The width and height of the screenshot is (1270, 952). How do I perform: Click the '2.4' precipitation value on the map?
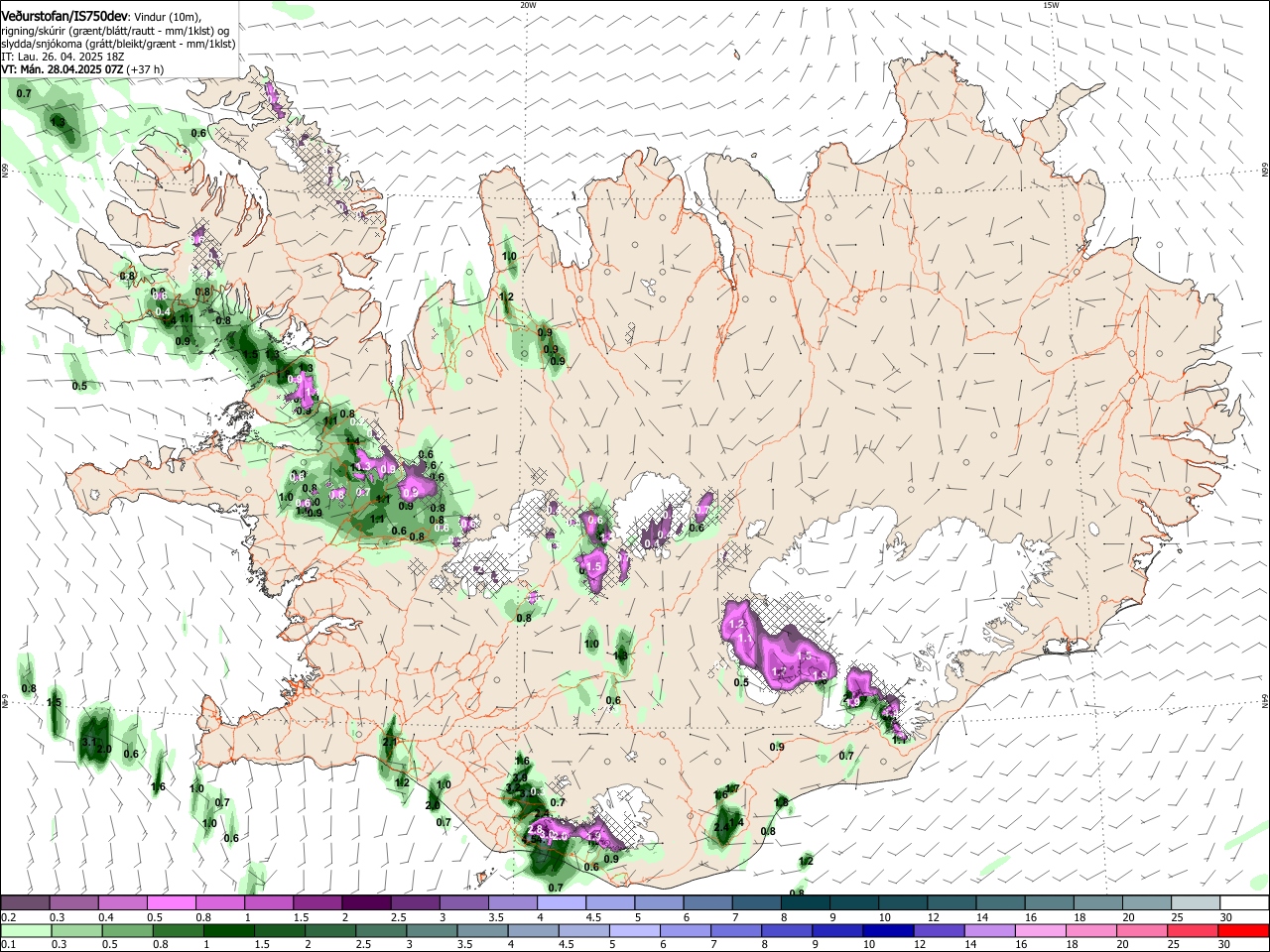722,826
